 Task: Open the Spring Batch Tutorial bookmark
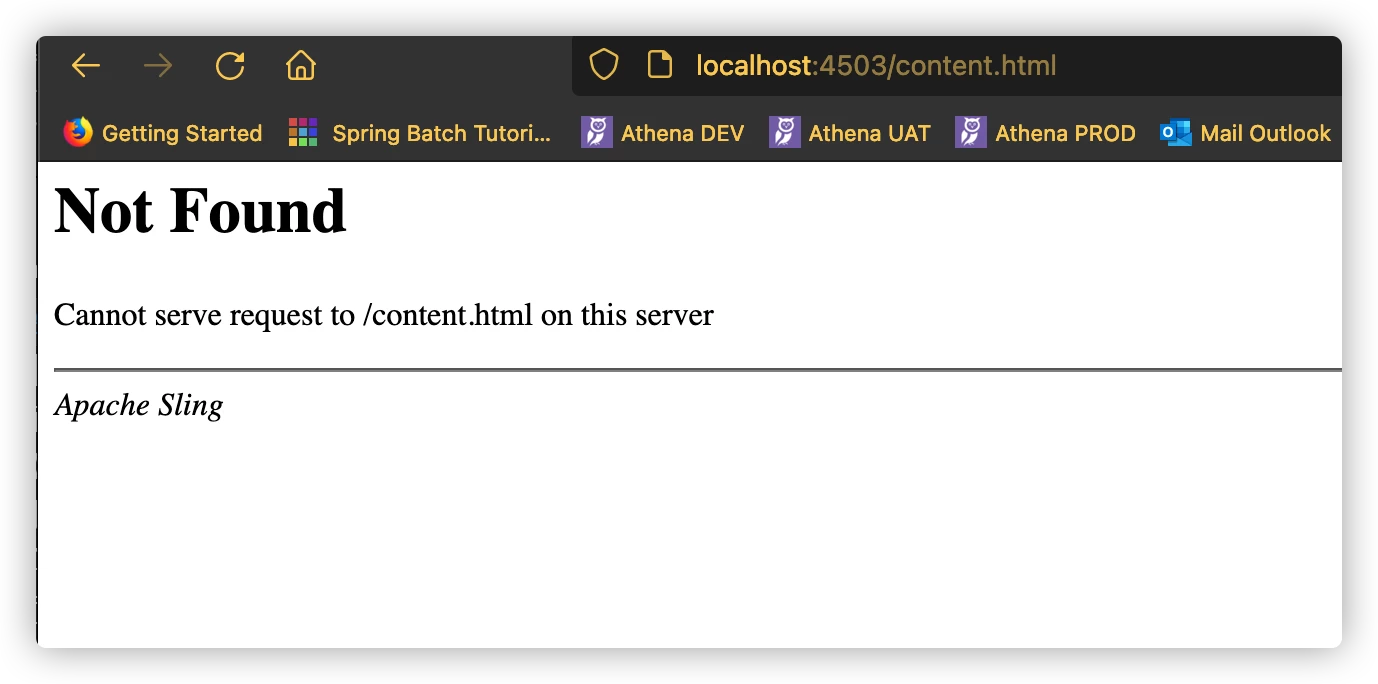tap(420, 133)
